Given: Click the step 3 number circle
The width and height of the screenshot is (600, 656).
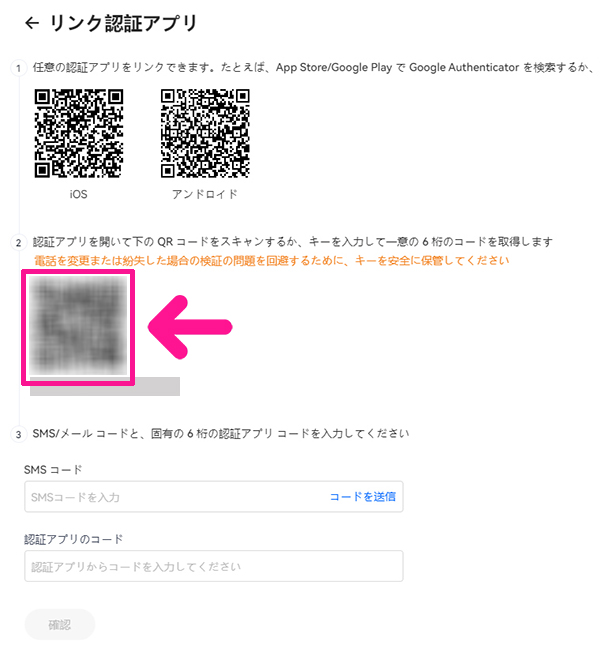Looking at the screenshot, I should click(x=18, y=435).
